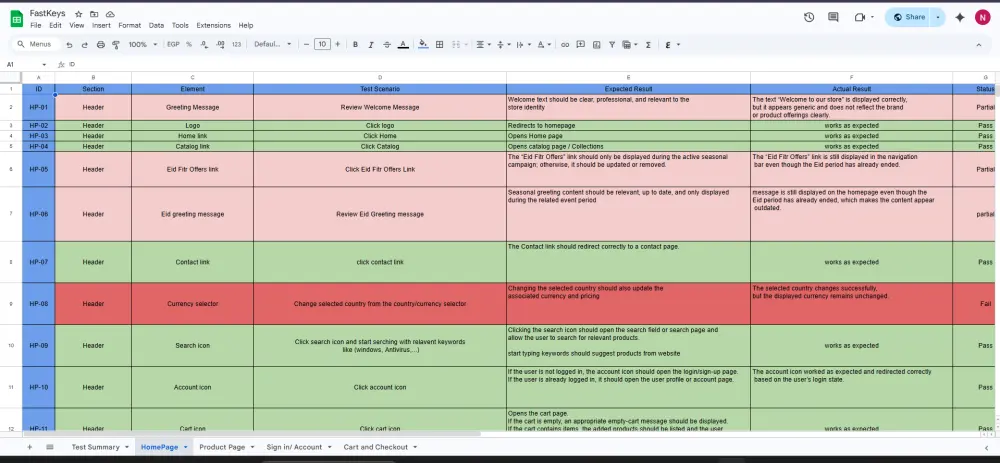The height and width of the screenshot is (463, 1000).
Task: Collapse the toolbar with the chevron
Action: point(979,45)
